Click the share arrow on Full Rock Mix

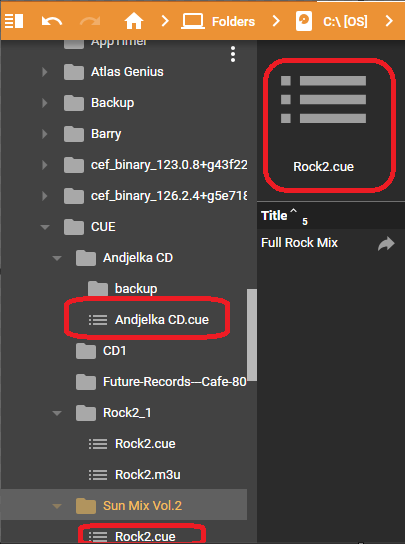[386, 244]
